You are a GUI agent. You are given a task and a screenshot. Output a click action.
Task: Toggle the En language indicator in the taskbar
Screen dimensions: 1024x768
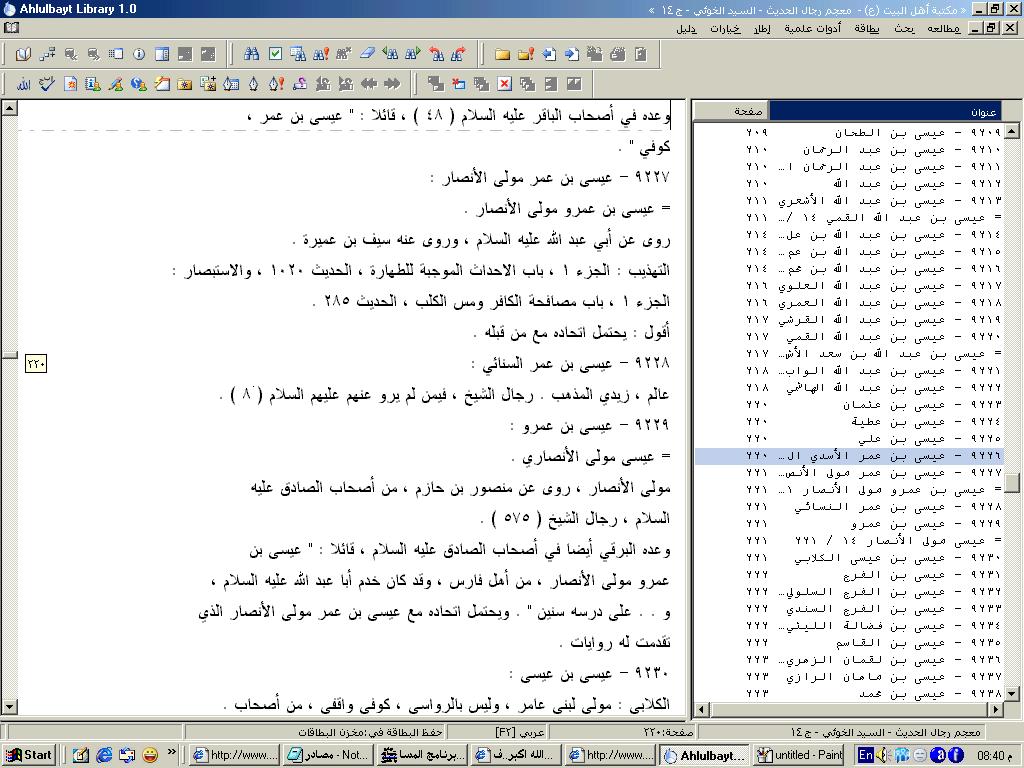point(866,755)
